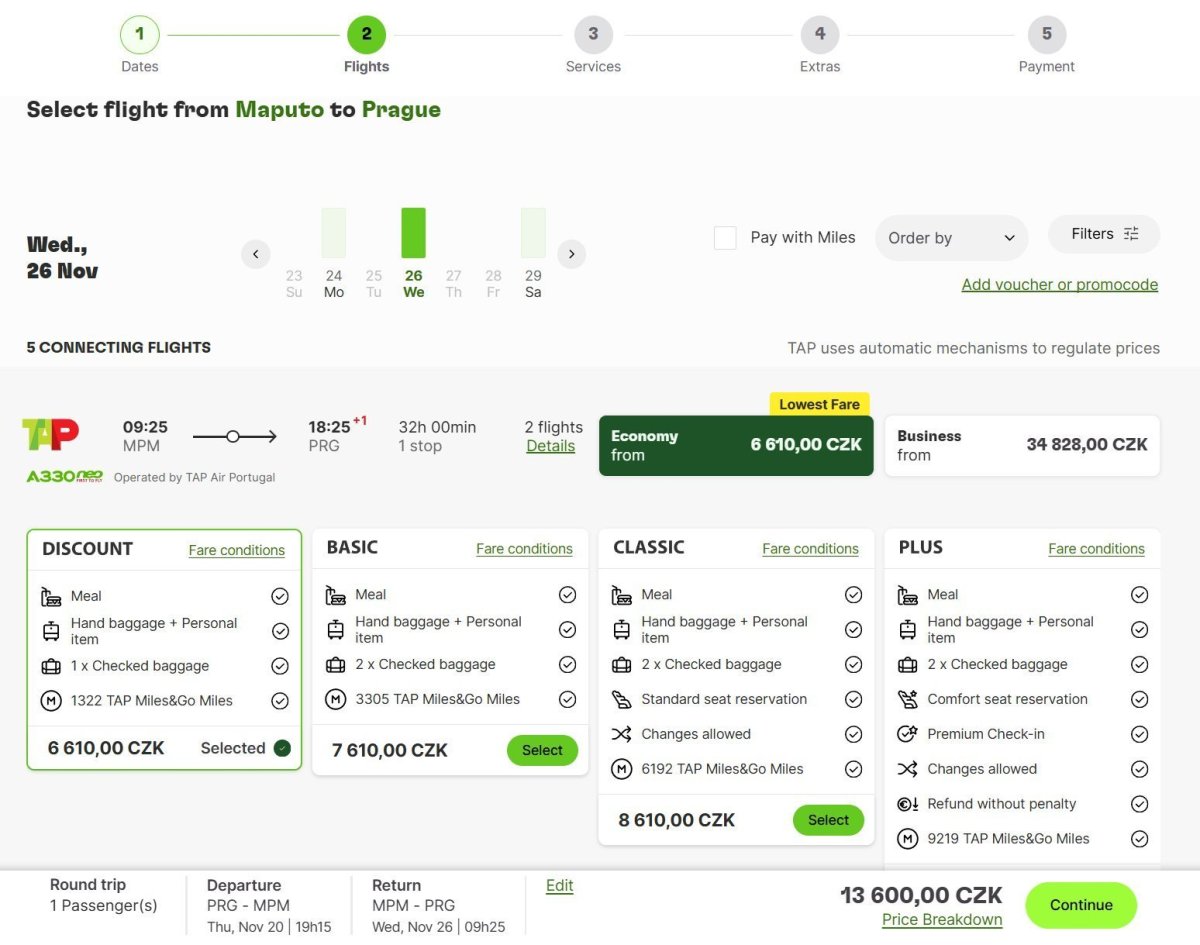Screen dimensions: 1200x945
Task: Click refund without penalty icon in PLUS
Action: click(x=908, y=804)
